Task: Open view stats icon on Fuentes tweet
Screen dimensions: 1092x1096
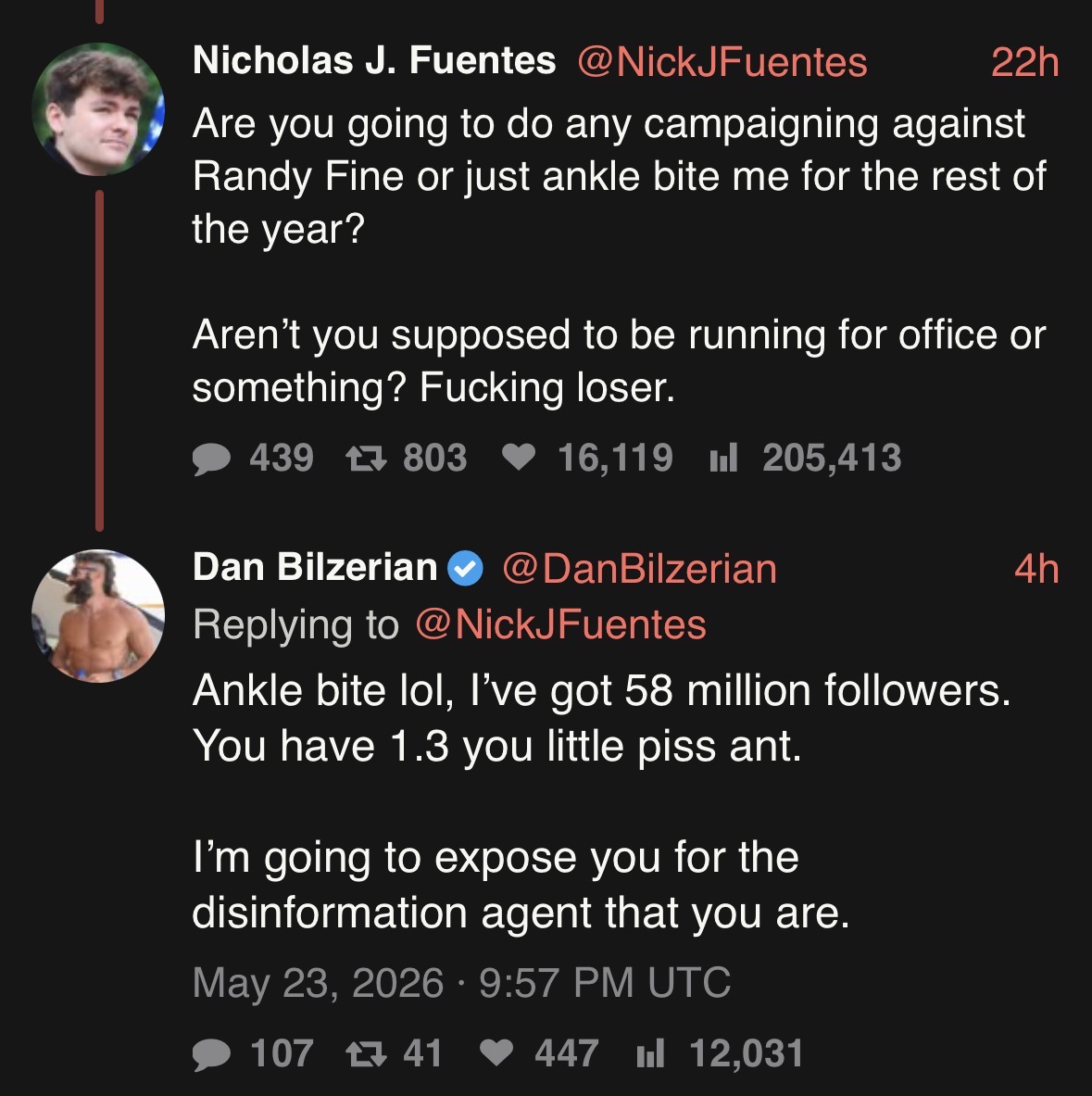Action: coord(723,459)
